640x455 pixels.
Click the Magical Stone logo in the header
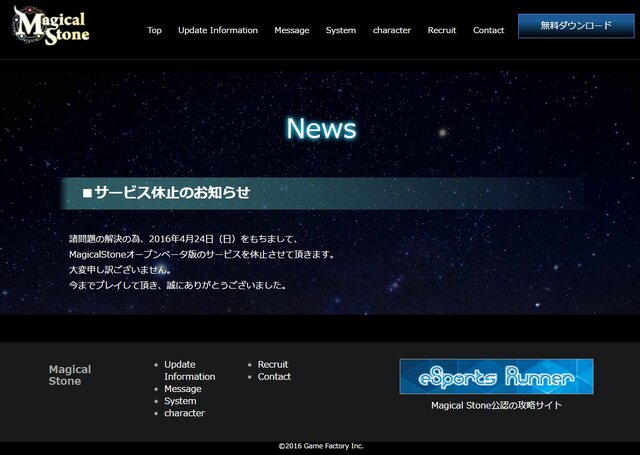[x=51, y=25]
